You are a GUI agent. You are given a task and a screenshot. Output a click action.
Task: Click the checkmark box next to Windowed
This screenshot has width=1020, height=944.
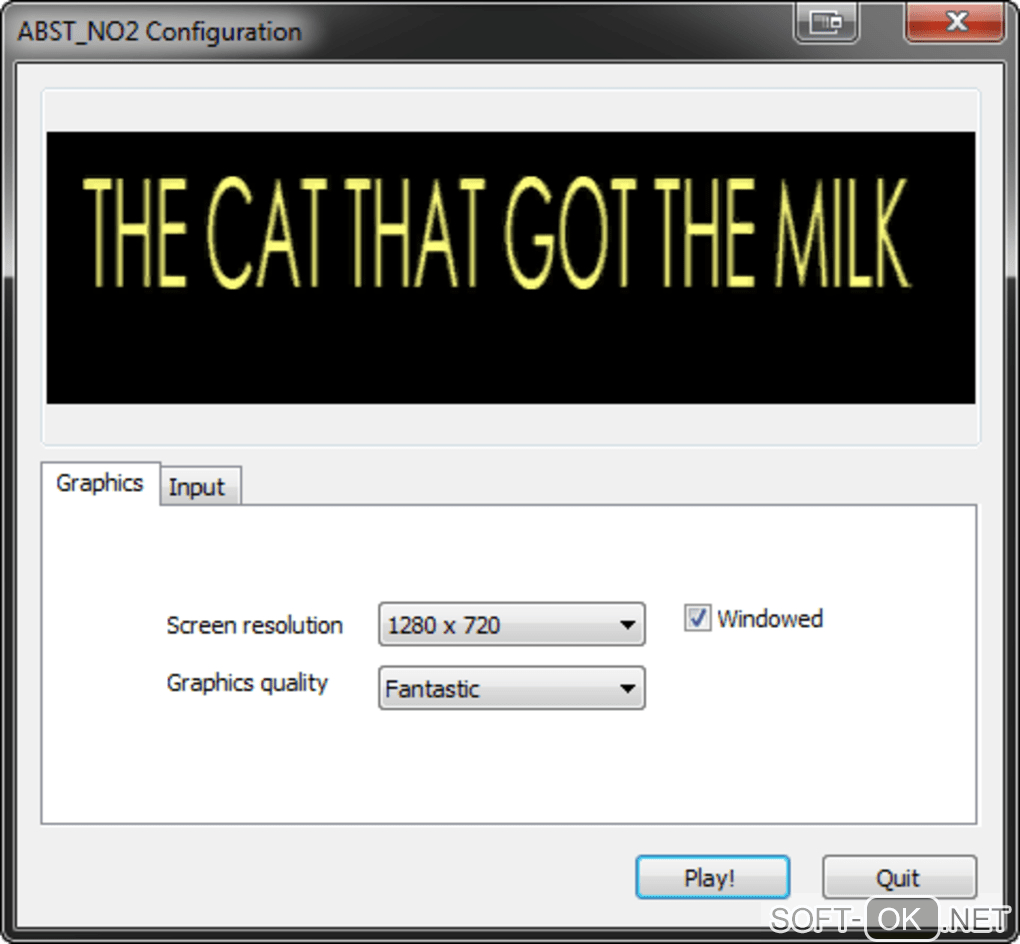[x=697, y=617]
